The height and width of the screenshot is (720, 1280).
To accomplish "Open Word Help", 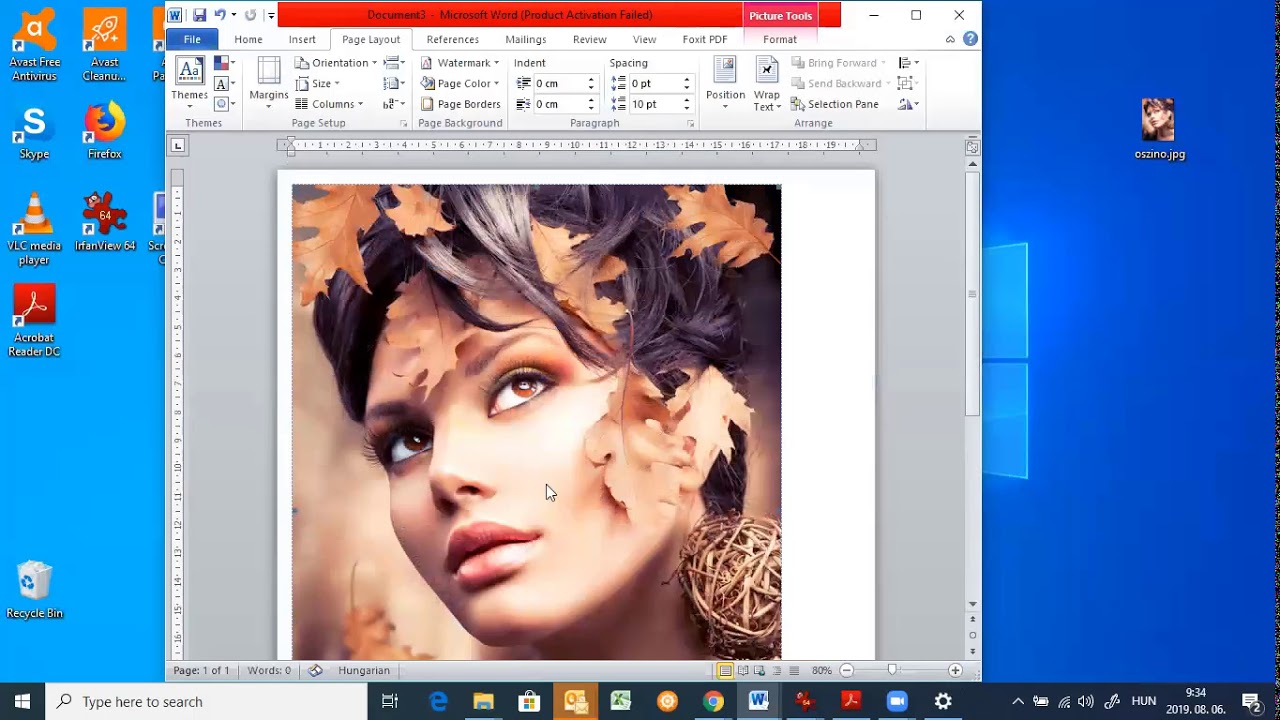I will [970, 39].
